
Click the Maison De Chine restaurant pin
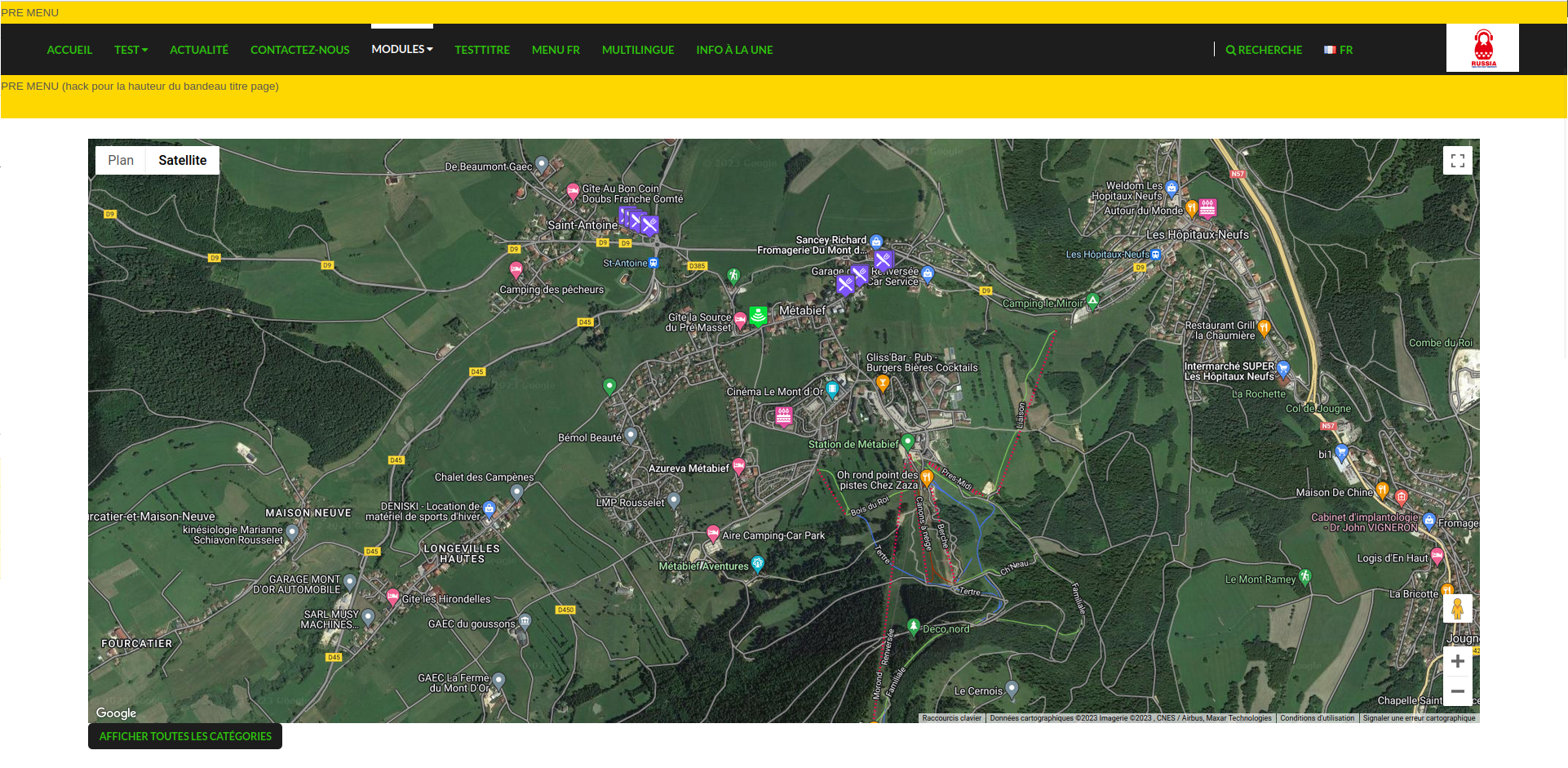[x=1382, y=490]
